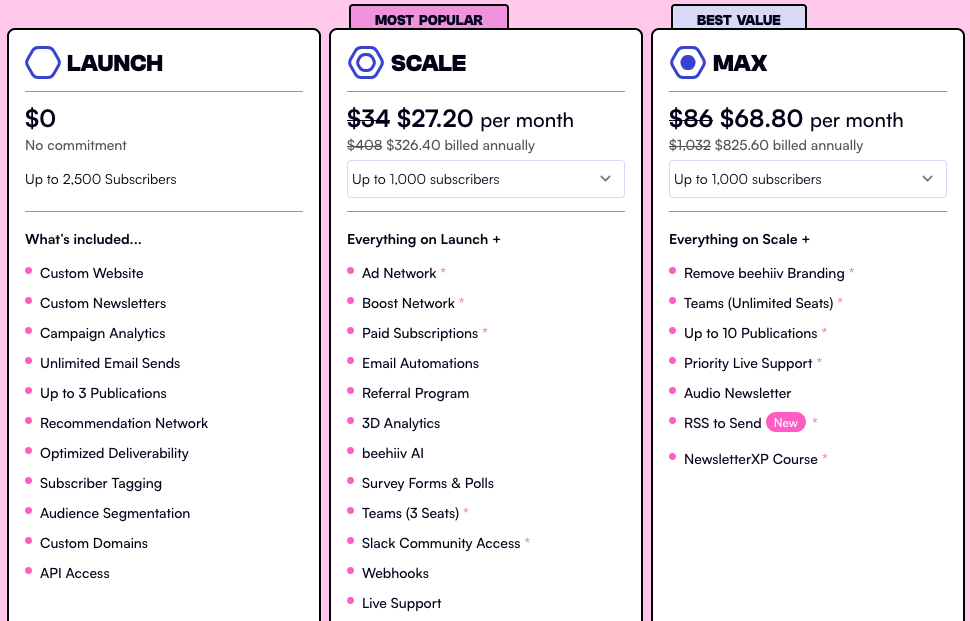Click the Best Value tab label

pos(738,19)
